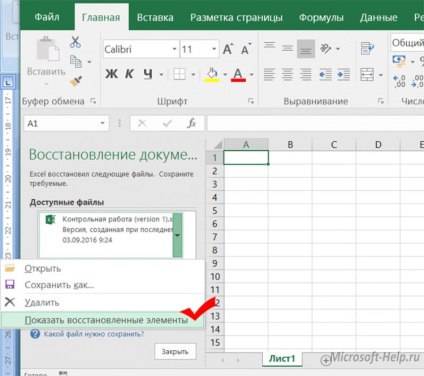This screenshot has width=424, height=376.
Task: Choose Удалить in the context menu
Action: [x=102, y=303]
